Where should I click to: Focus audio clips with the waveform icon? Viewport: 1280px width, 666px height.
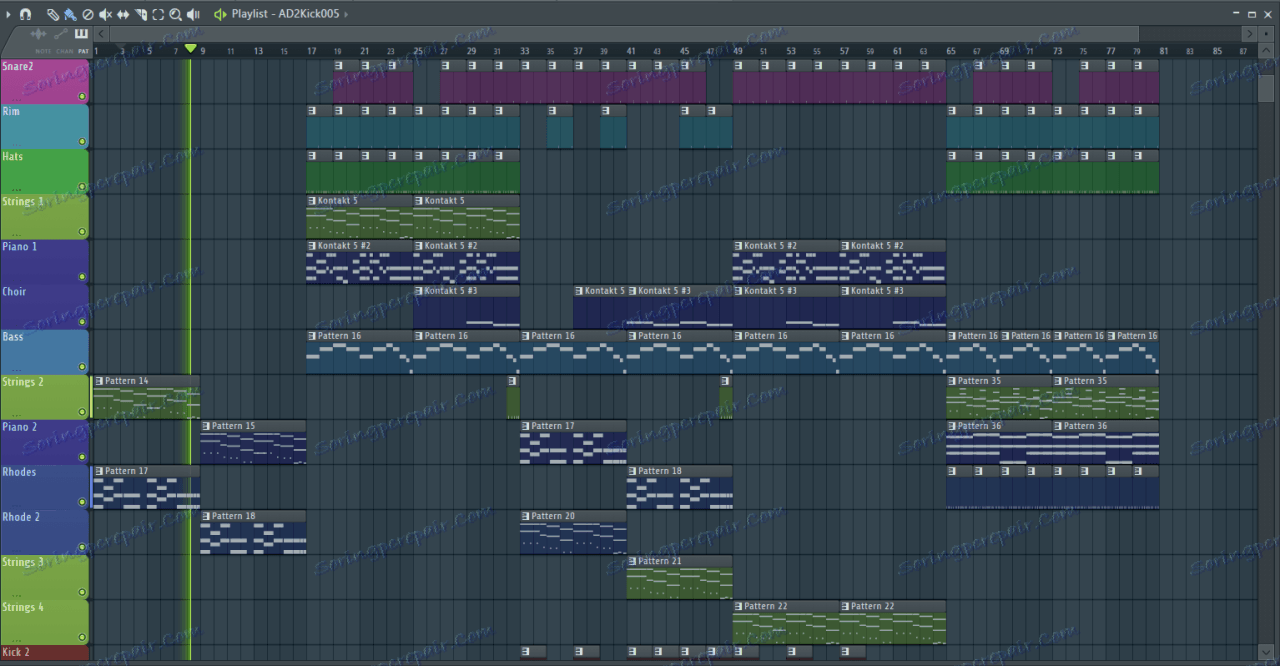click(x=38, y=34)
